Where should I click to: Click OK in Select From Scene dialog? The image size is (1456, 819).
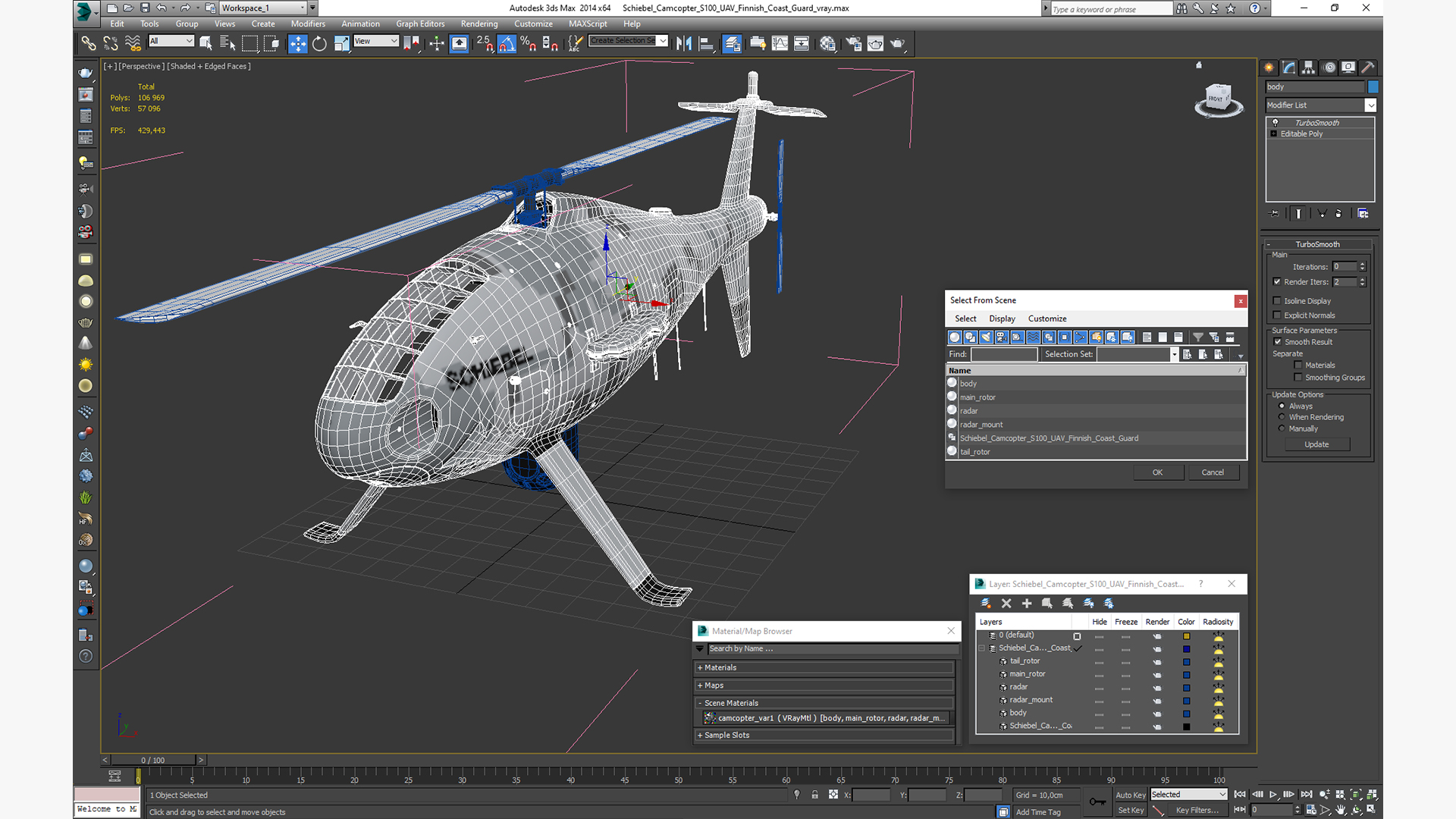pos(1157,472)
